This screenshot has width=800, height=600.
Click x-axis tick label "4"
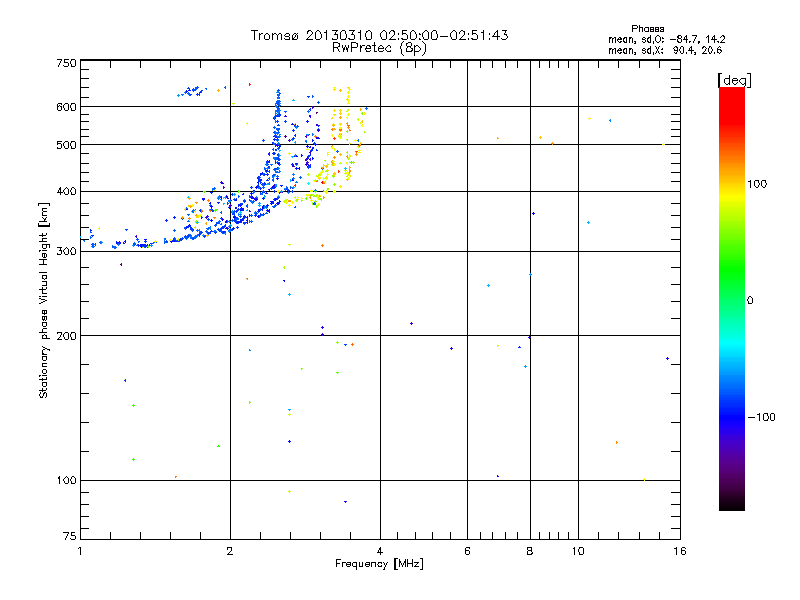[x=380, y=551]
